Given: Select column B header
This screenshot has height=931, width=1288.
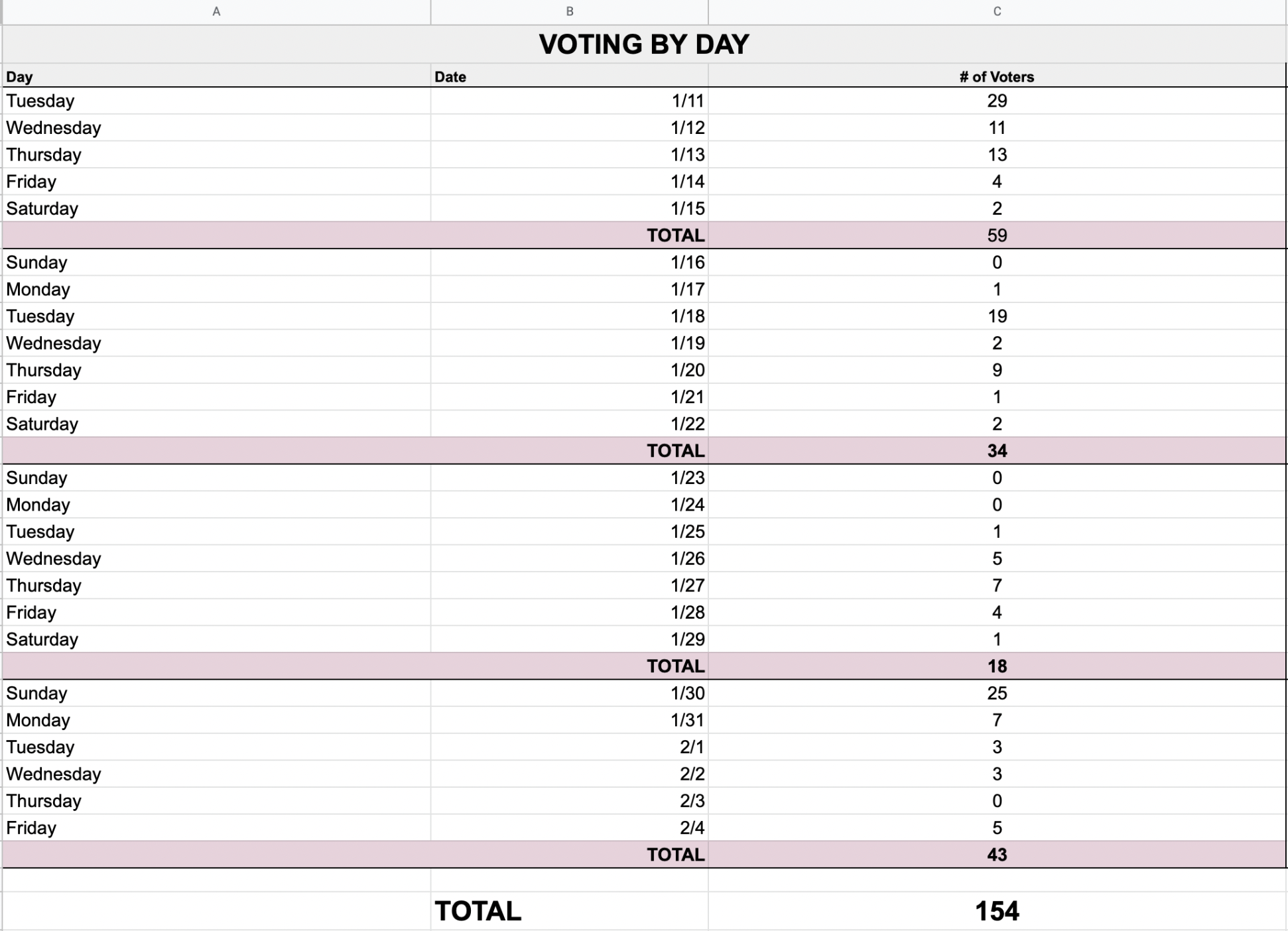Looking at the screenshot, I should [569, 12].
